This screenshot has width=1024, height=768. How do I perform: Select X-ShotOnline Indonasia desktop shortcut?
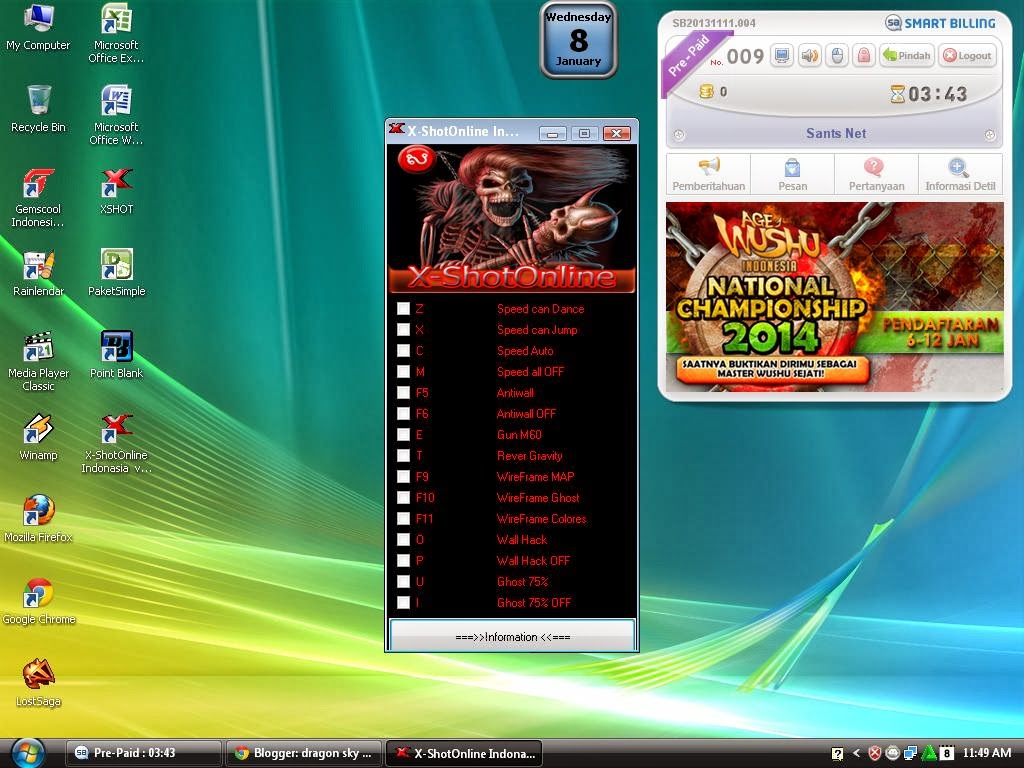[x=116, y=444]
